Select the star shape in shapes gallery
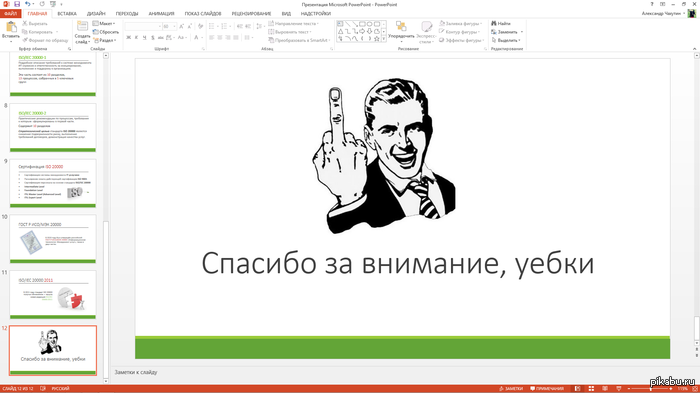 [x=377, y=39]
